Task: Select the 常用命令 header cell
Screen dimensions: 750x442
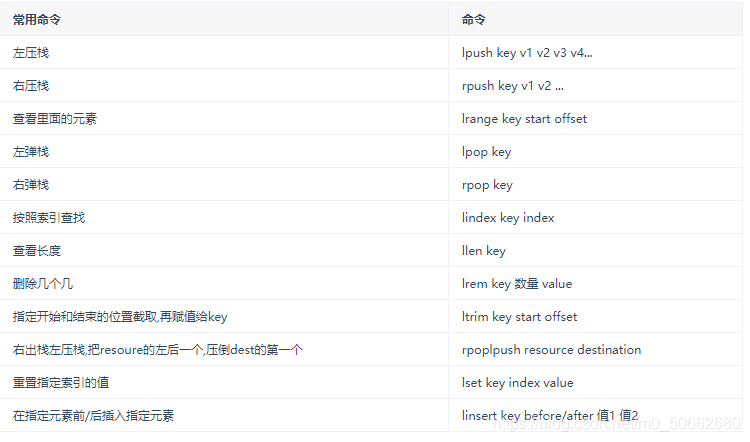Action: point(224,20)
